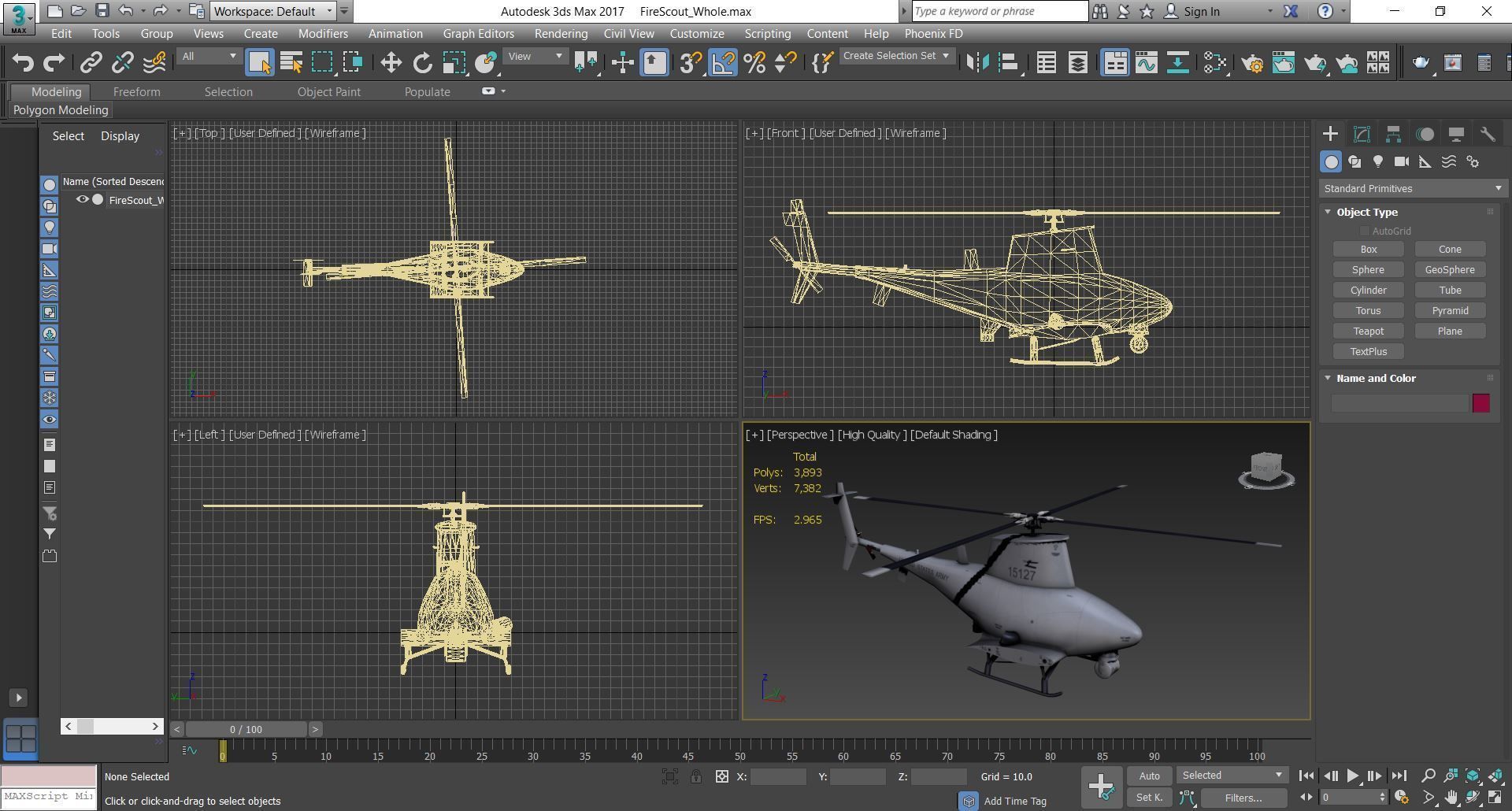Click the Cylinder primitive button
1512x811 pixels.
tap(1368, 290)
